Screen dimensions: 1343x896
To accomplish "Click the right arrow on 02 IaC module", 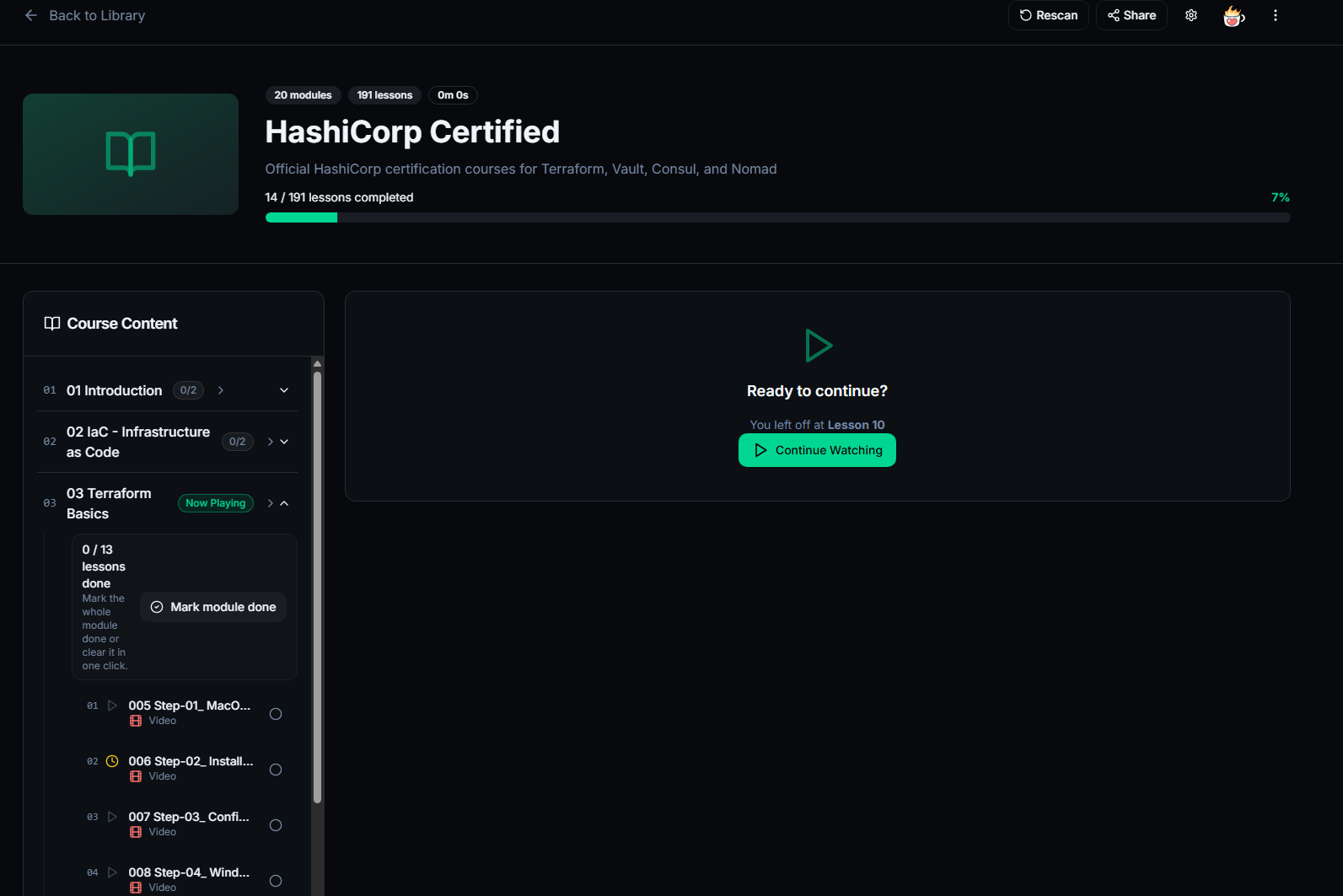I will coord(271,442).
